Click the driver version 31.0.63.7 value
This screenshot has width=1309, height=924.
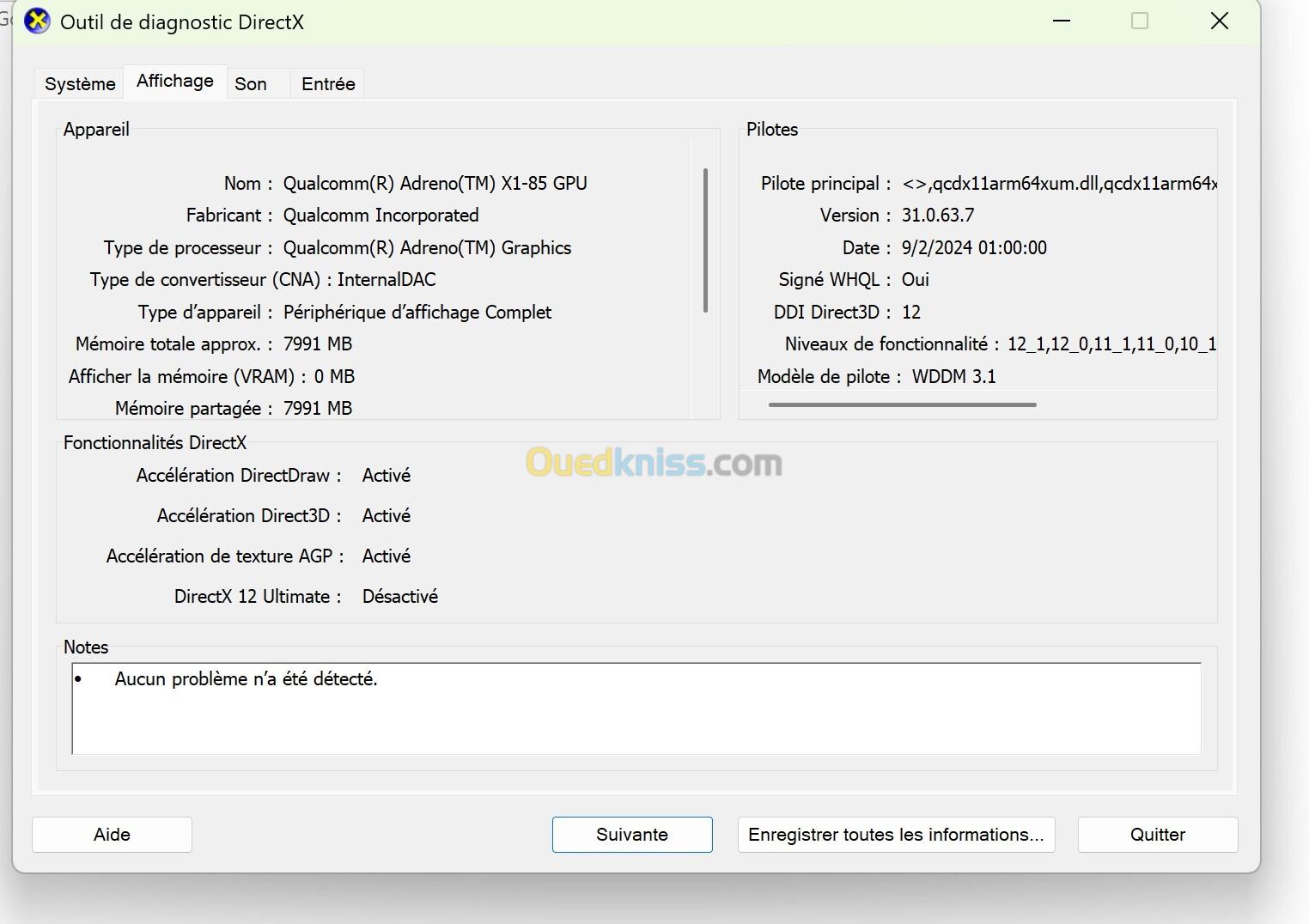937,216
